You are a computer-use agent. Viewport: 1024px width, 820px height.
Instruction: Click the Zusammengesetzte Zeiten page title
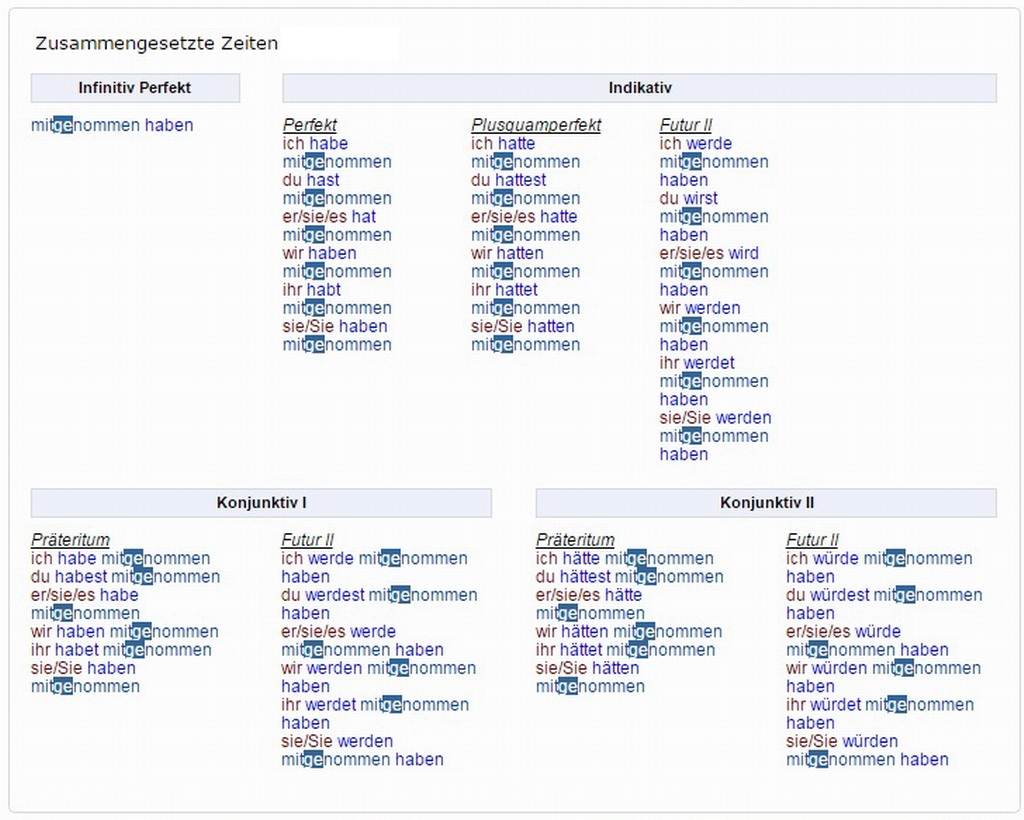[157, 44]
